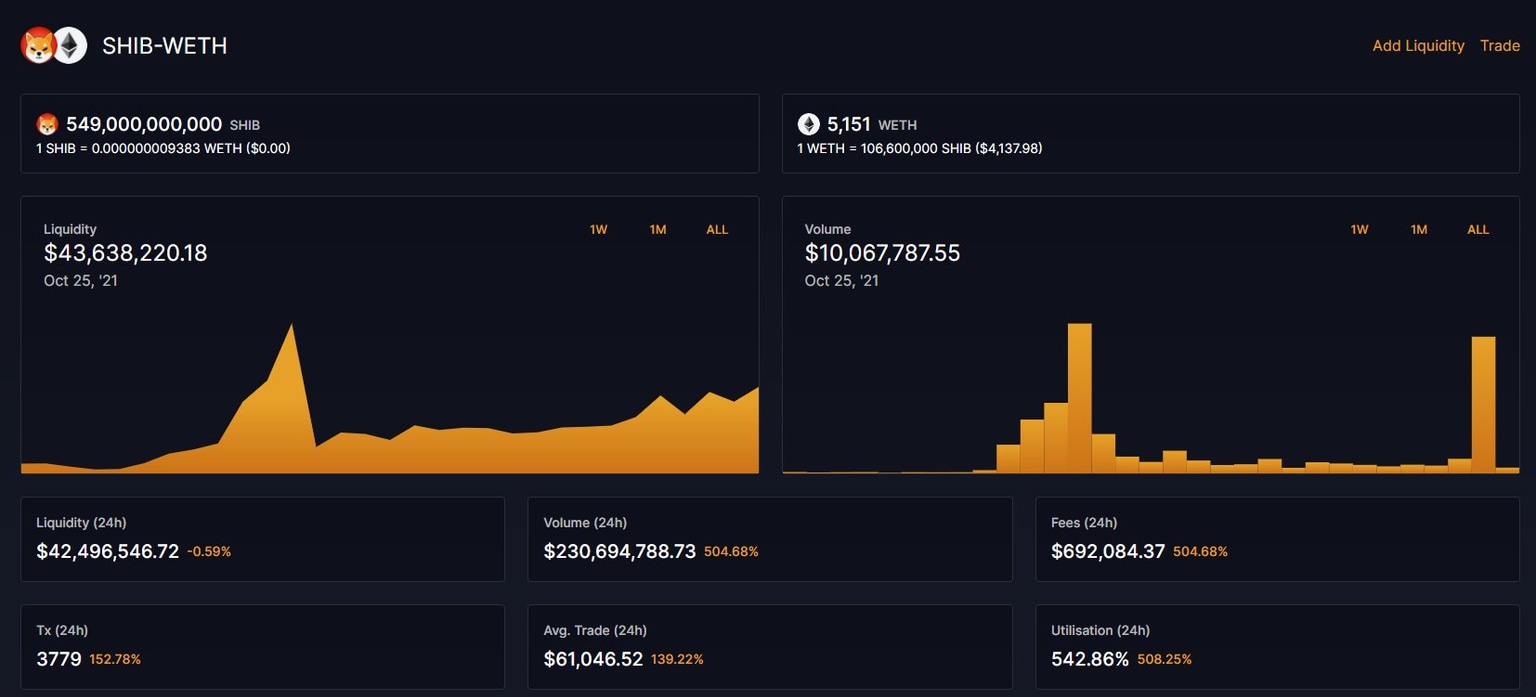Click the Fees (24h) percentage value

[x=1199, y=551]
